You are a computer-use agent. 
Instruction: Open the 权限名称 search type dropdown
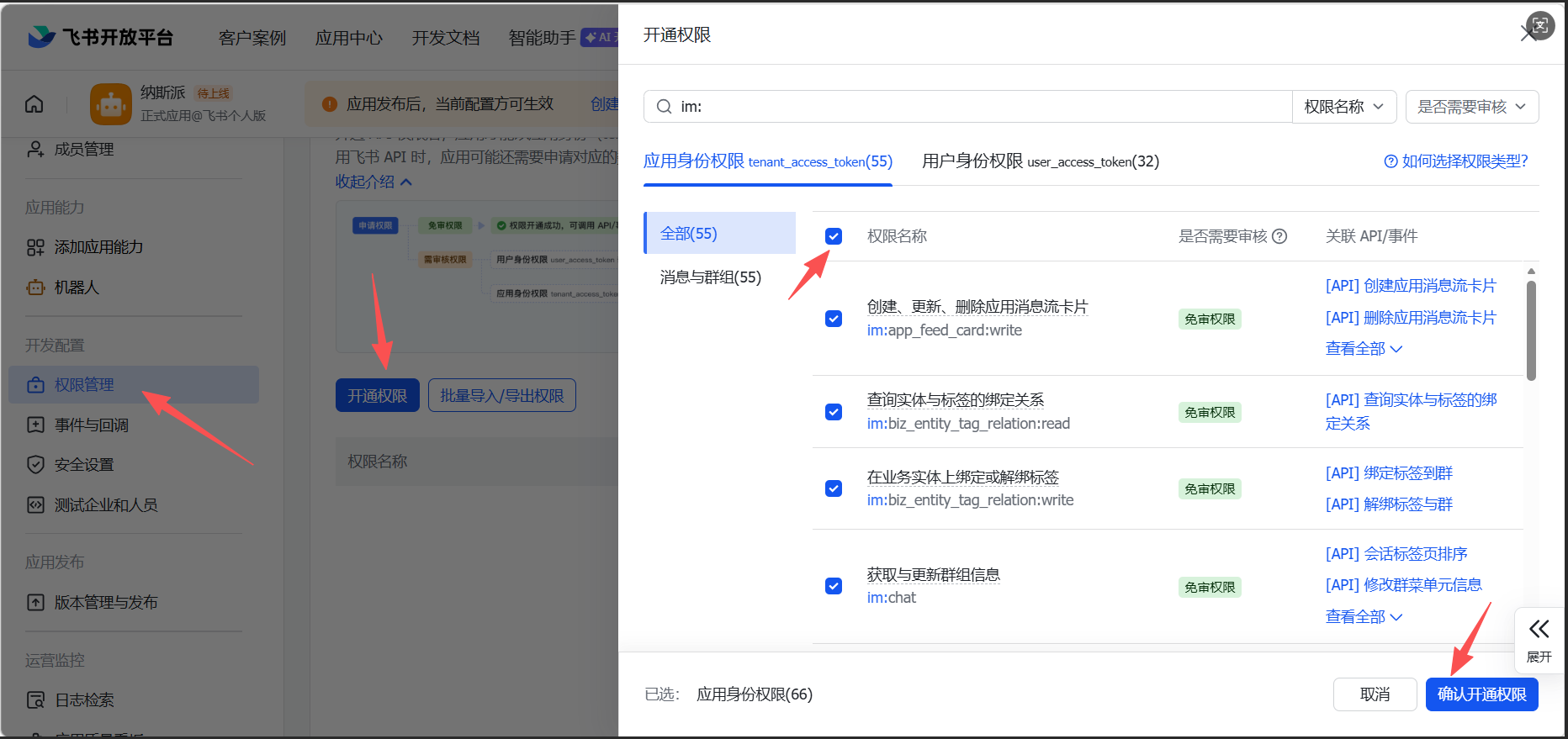[1343, 107]
